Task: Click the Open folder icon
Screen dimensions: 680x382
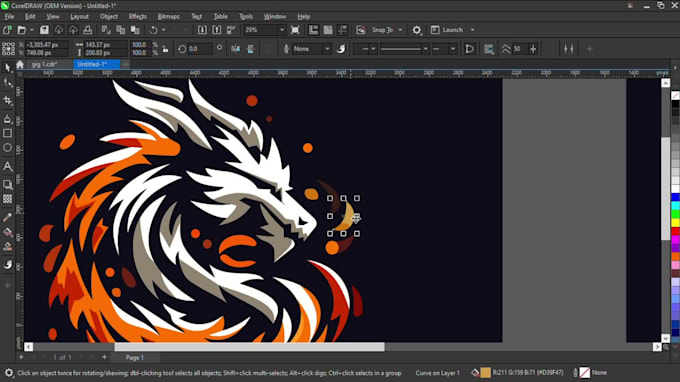Action: pos(22,30)
